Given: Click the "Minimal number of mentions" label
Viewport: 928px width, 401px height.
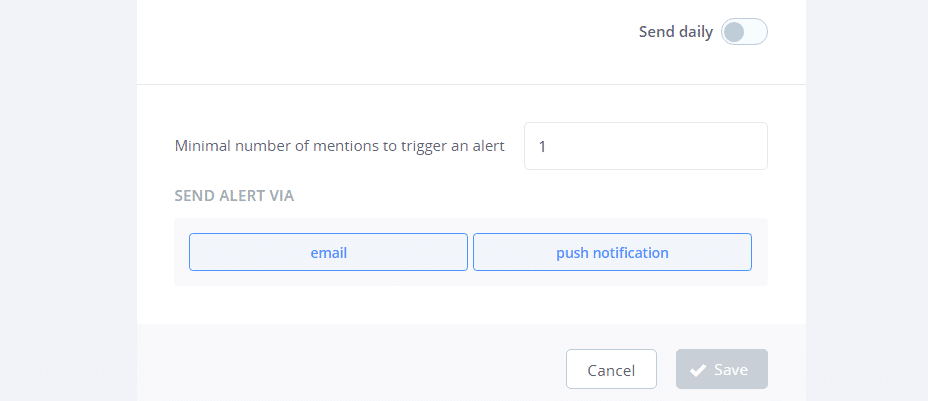Looking at the screenshot, I should coord(339,146).
